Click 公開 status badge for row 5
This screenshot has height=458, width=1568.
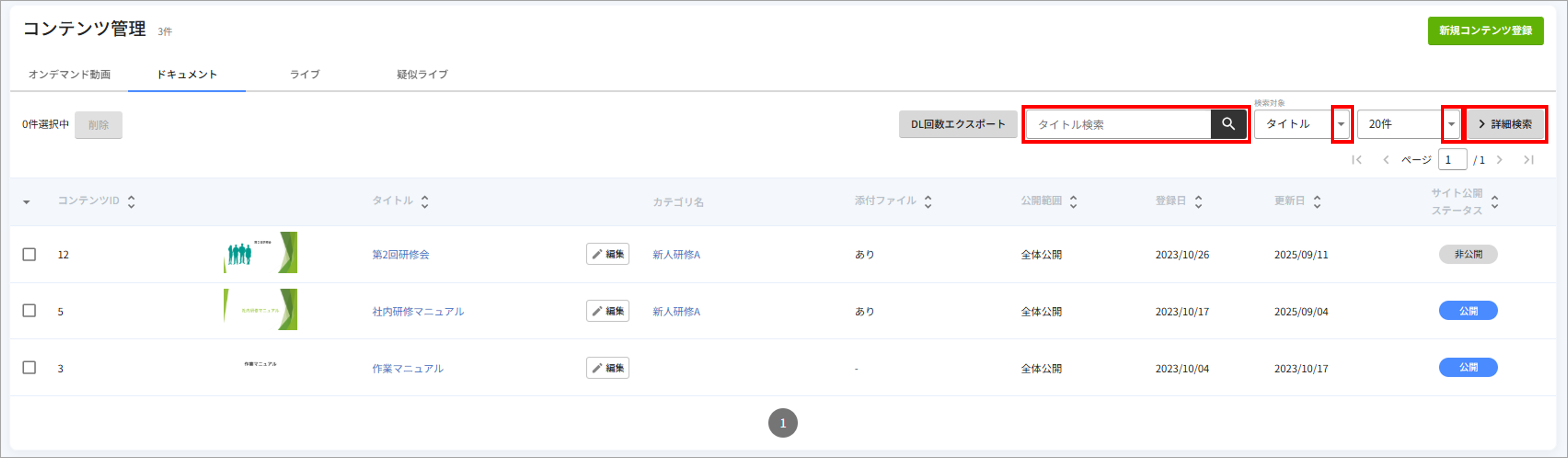point(1468,311)
